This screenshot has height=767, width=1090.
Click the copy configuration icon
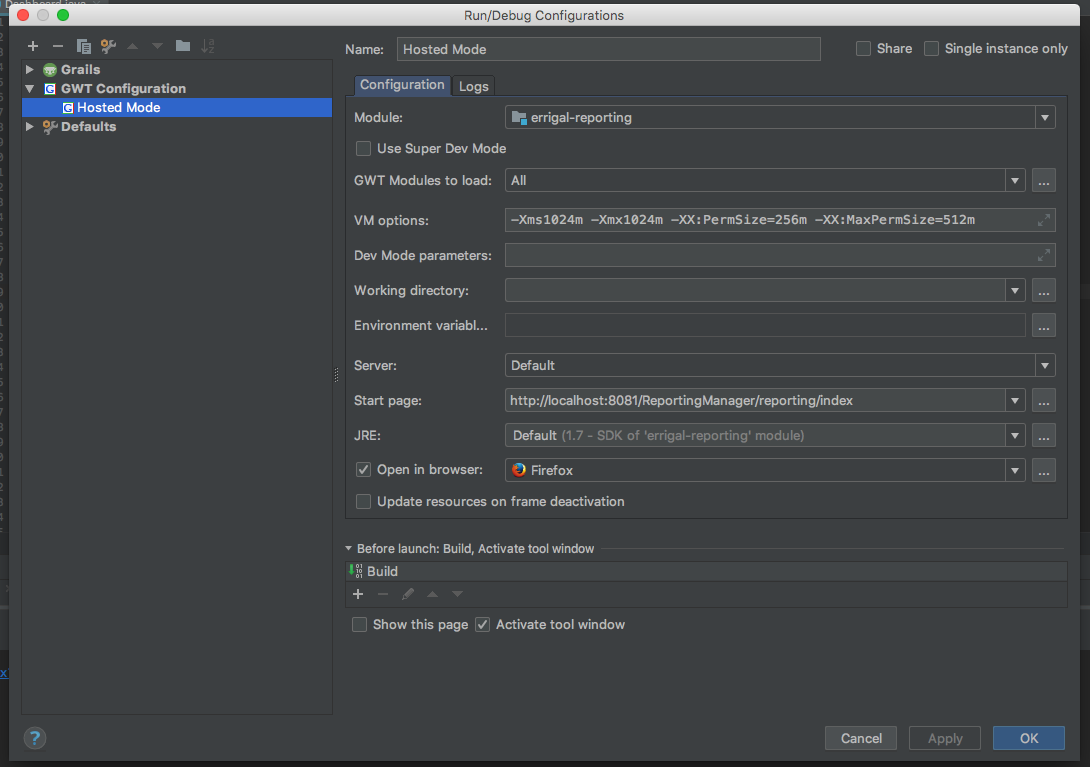click(83, 46)
